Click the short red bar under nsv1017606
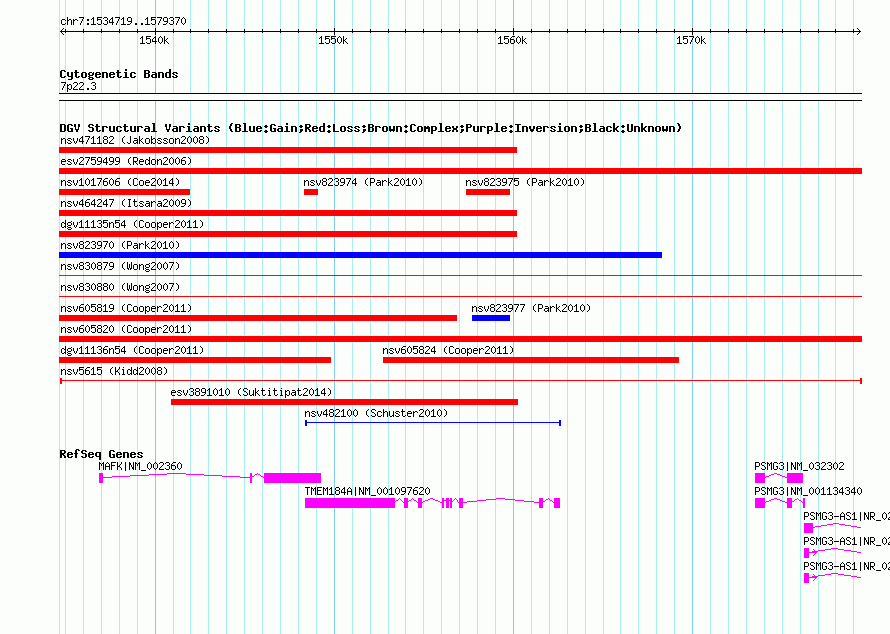The height and width of the screenshot is (634, 890). point(124,192)
